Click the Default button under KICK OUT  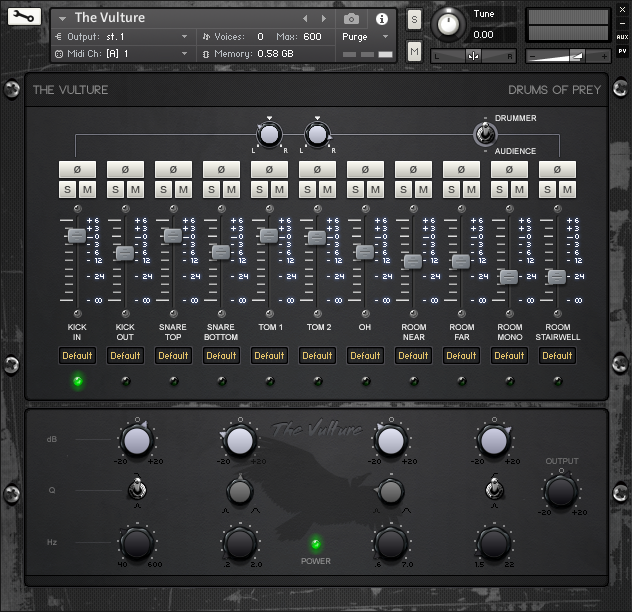pos(125,355)
